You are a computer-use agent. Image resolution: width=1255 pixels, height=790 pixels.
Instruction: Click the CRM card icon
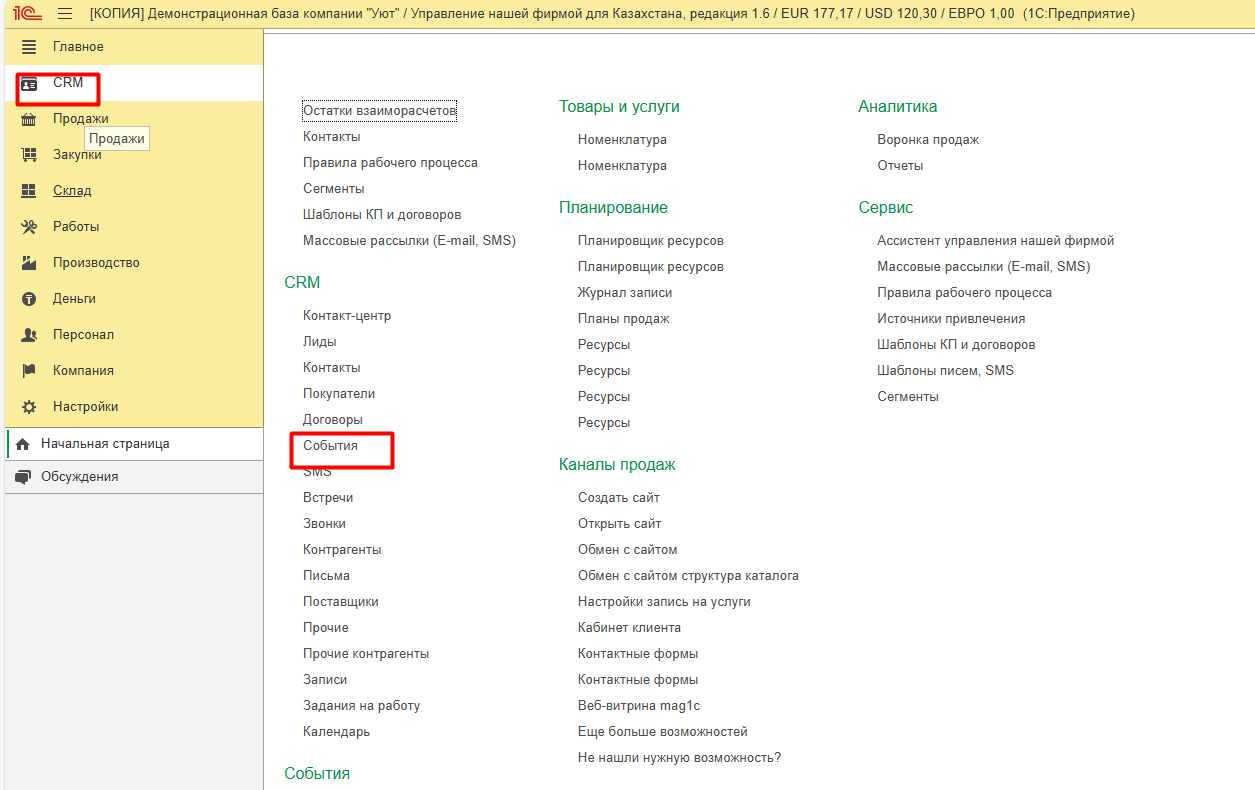click(x=29, y=83)
